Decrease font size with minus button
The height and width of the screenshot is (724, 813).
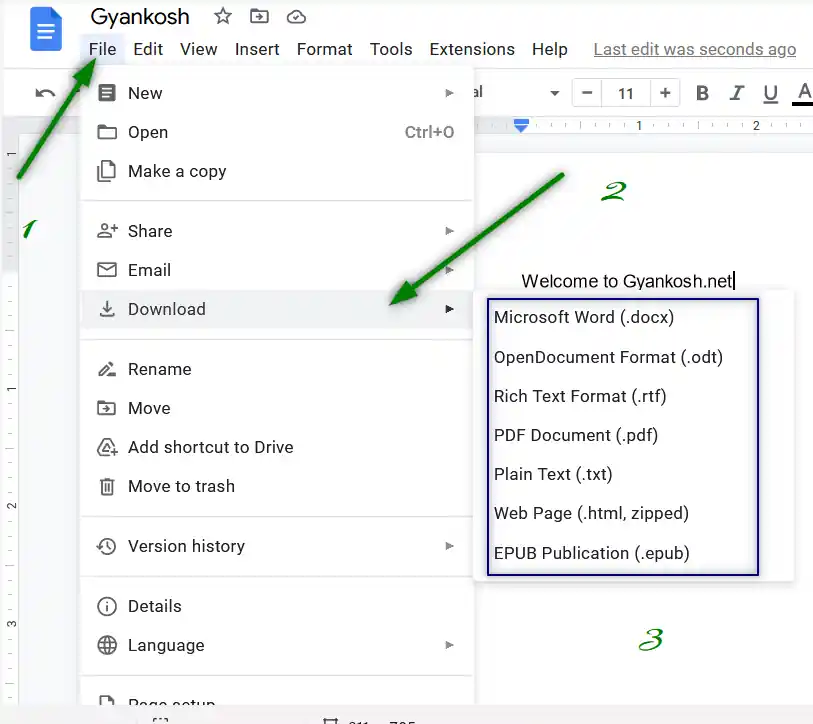point(587,93)
